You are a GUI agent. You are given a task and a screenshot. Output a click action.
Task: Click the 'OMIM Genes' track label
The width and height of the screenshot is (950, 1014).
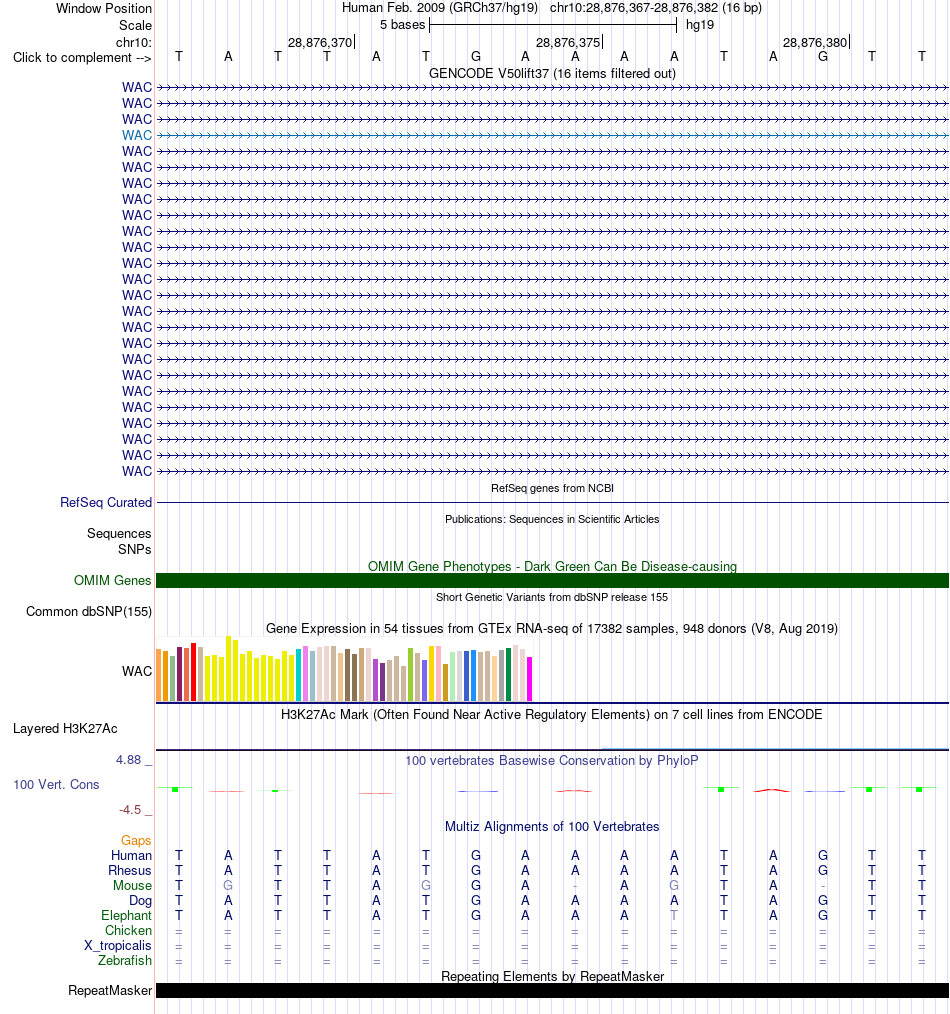pyautogui.click(x=113, y=581)
